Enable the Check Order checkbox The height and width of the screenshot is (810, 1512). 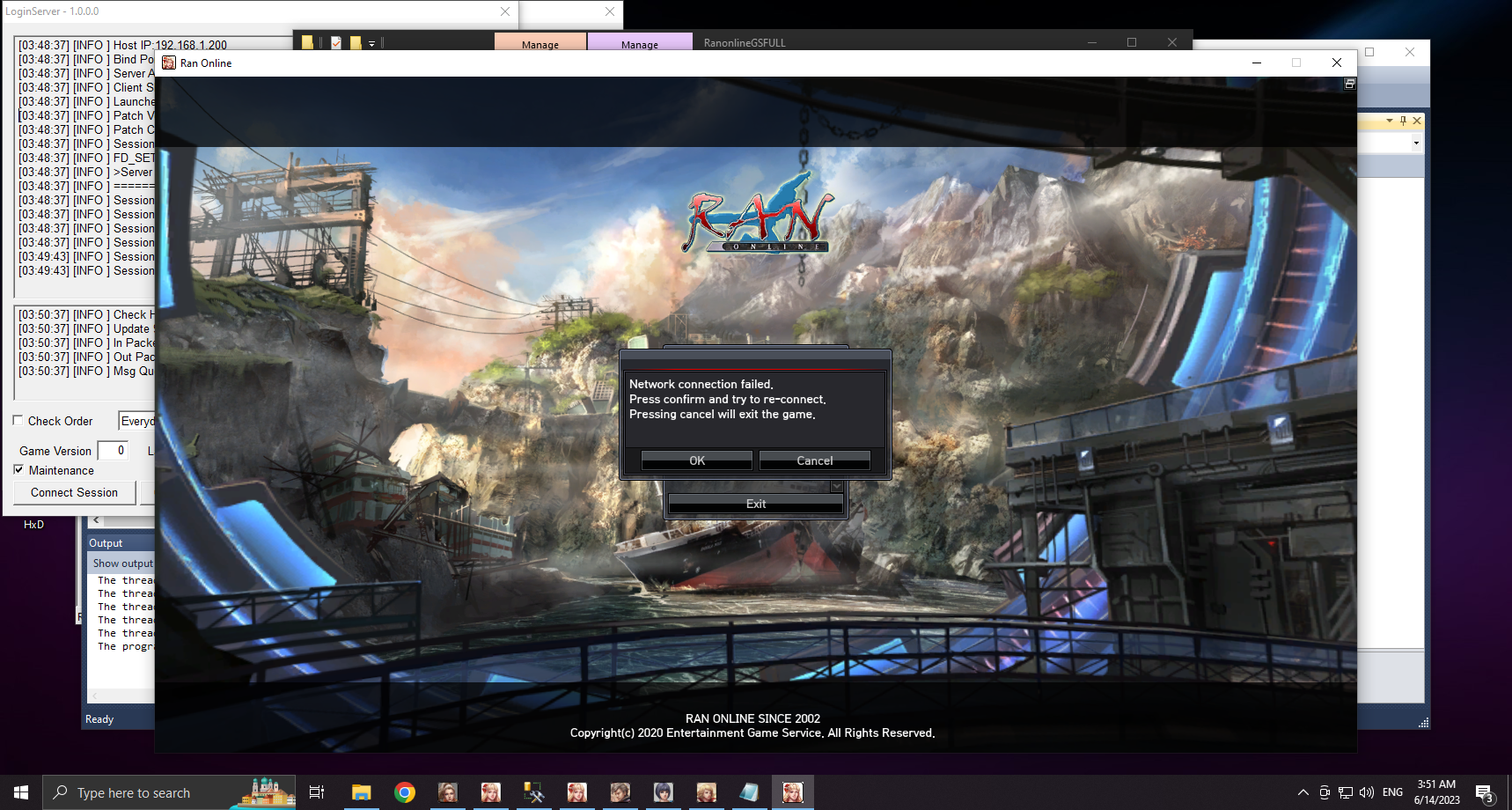pos(18,421)
